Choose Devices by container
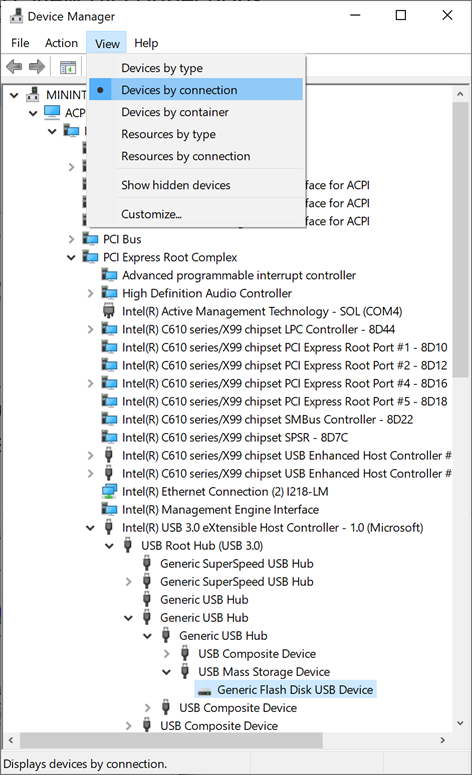The width and height of the screenshot is (472, 775). [x=196, y=112]
